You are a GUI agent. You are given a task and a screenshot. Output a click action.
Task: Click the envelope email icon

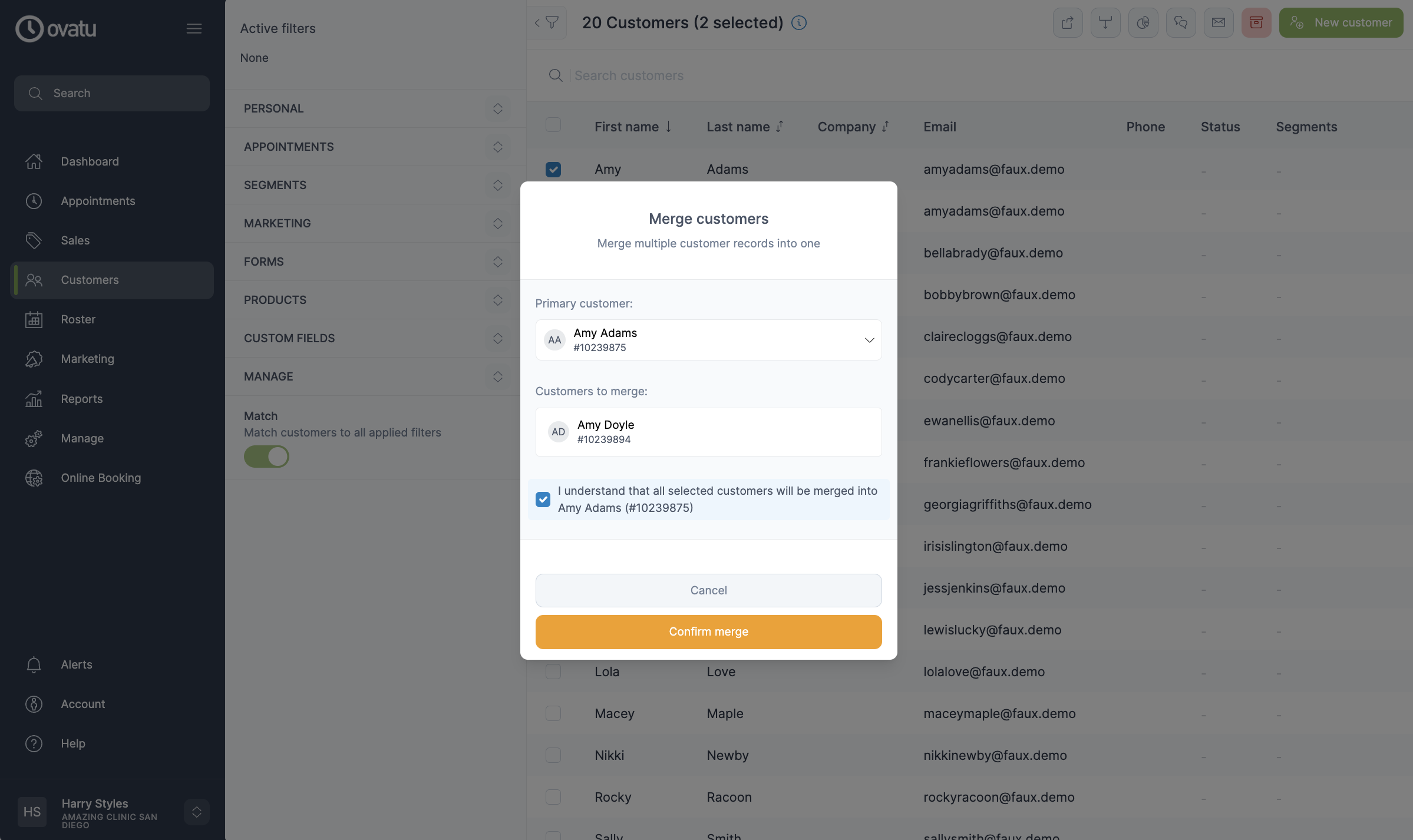pyautogui.click(x=1218, y=23)
